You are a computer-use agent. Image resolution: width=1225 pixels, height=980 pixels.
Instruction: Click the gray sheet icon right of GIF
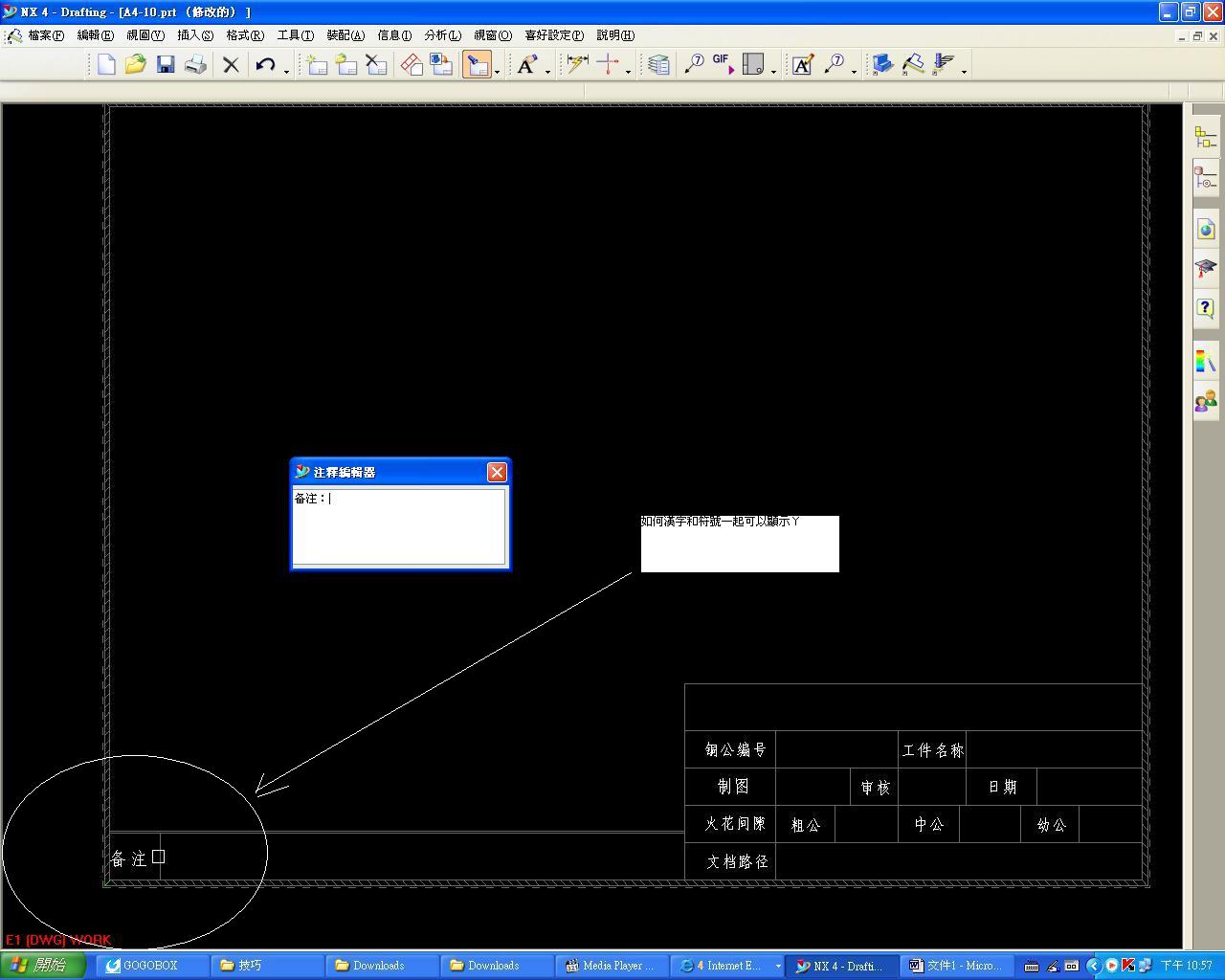[x=753, y=64]
